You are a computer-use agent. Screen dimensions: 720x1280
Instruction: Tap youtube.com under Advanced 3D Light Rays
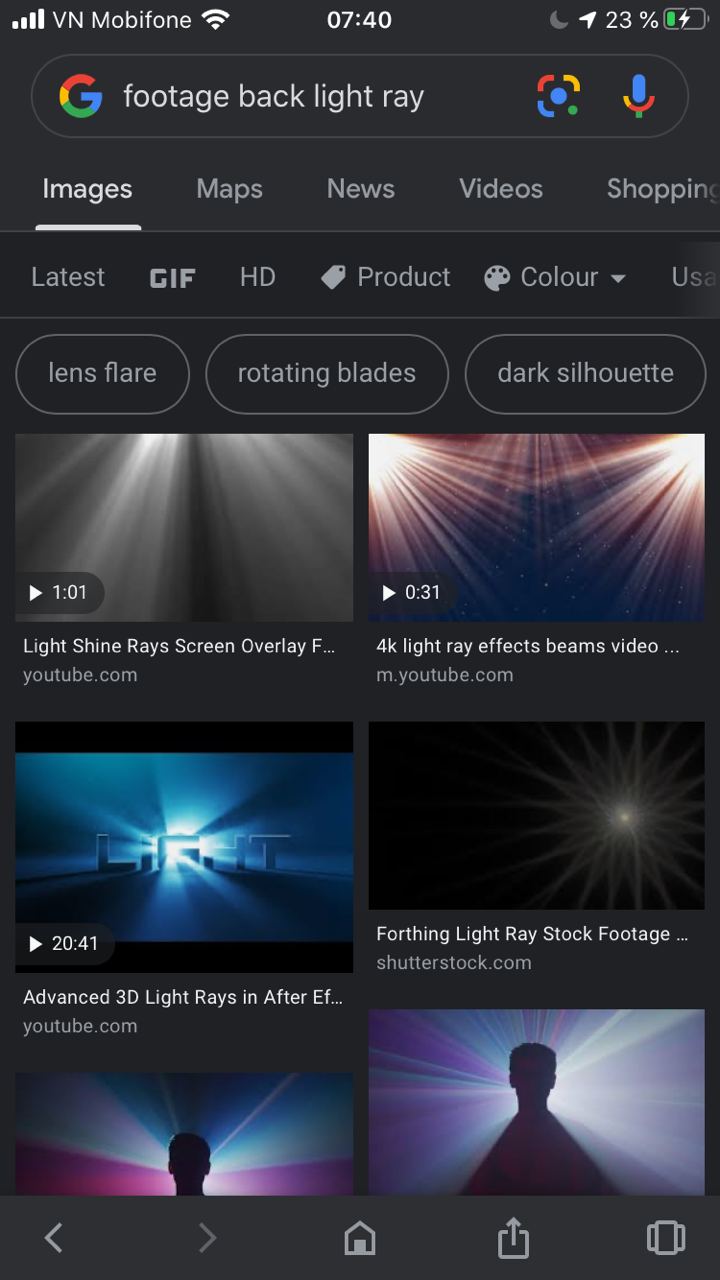(80, 1026)
